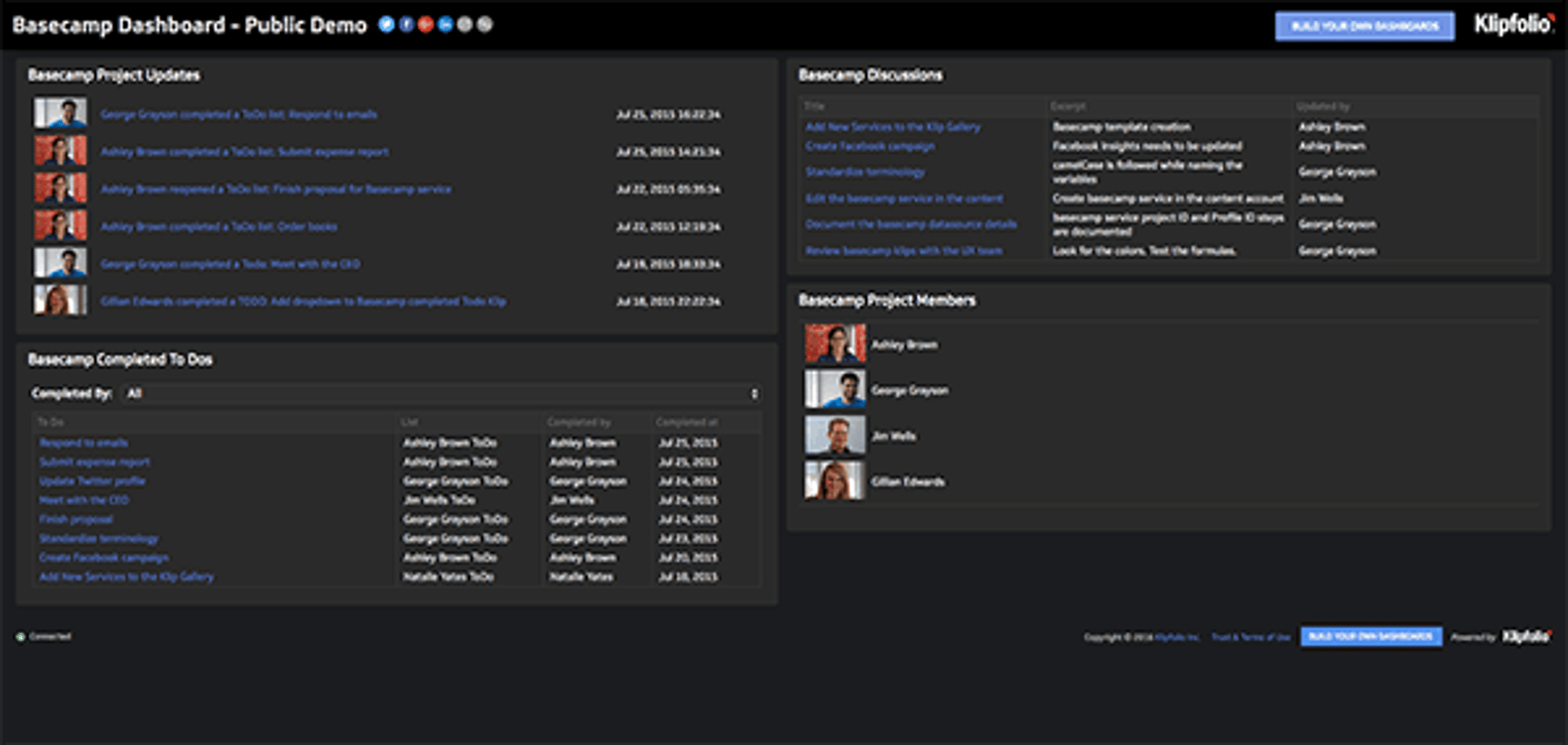
Task: Click the Basecamp Project Updates panel title
Action: point(114,75)
